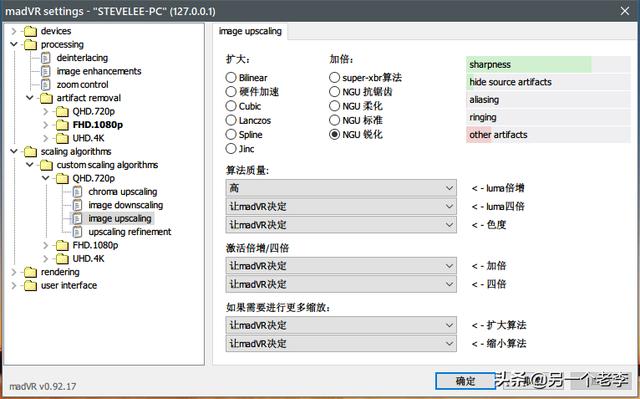The width and height of the screenshot is (640, 399).
Task: Click the image enhancements page icon
Action: pos(46,71)
